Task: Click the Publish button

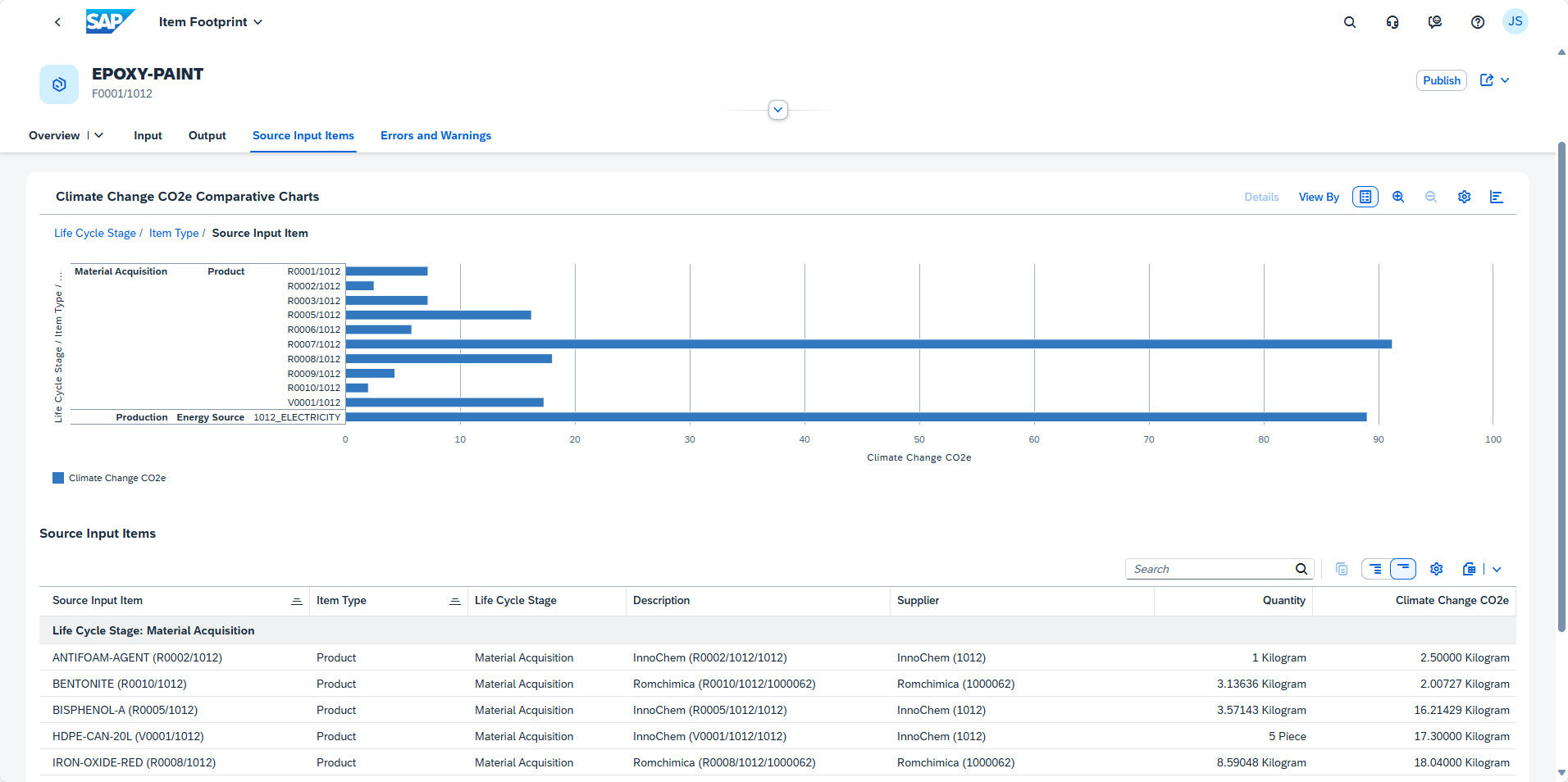Action: 1441,80
